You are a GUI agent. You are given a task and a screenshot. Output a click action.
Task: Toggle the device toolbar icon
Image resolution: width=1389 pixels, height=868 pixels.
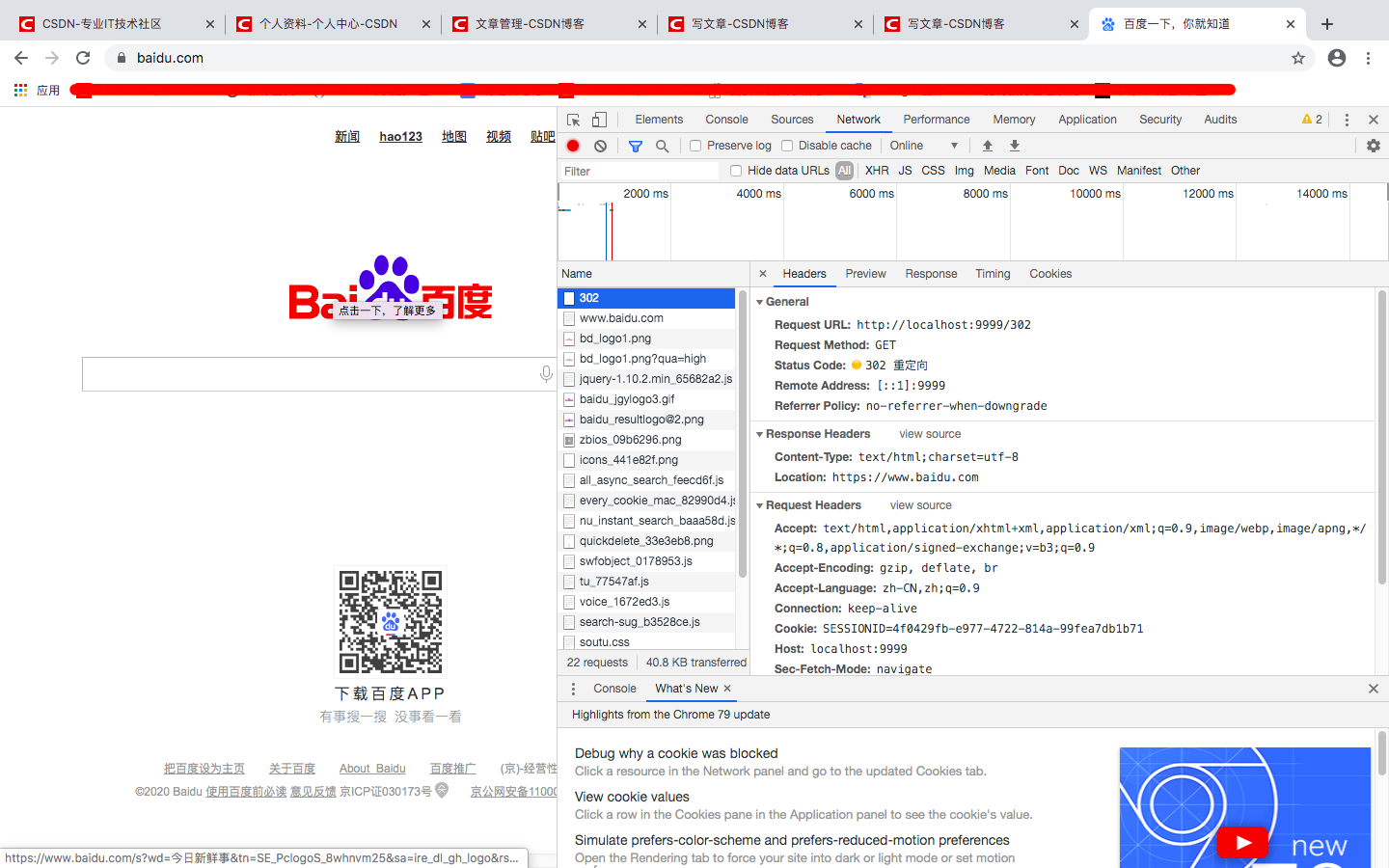[599, 120]
